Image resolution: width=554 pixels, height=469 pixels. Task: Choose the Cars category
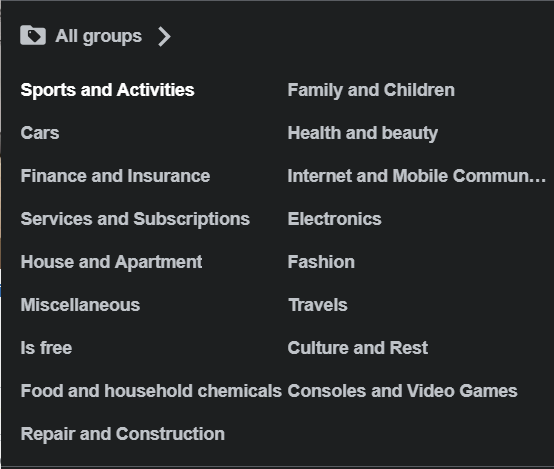(40, 133)
